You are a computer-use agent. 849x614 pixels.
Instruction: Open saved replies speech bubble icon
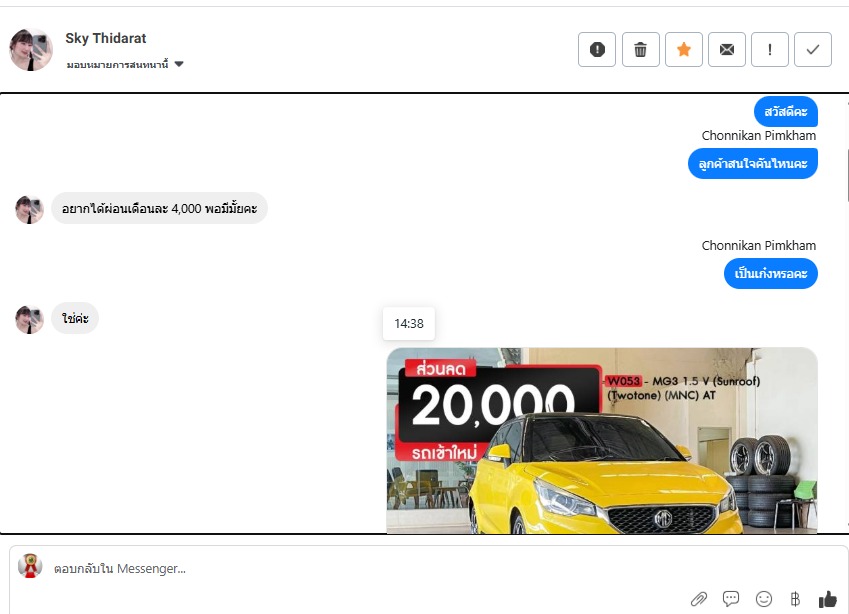[731, 598]
